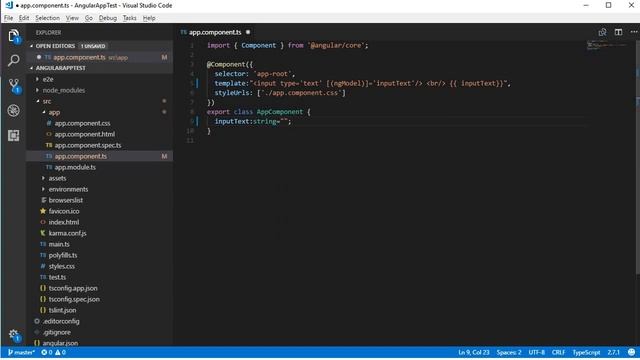Open index.html file
Image resolution: width=640 pixels, height=360 pixels.
pos(100,222)
